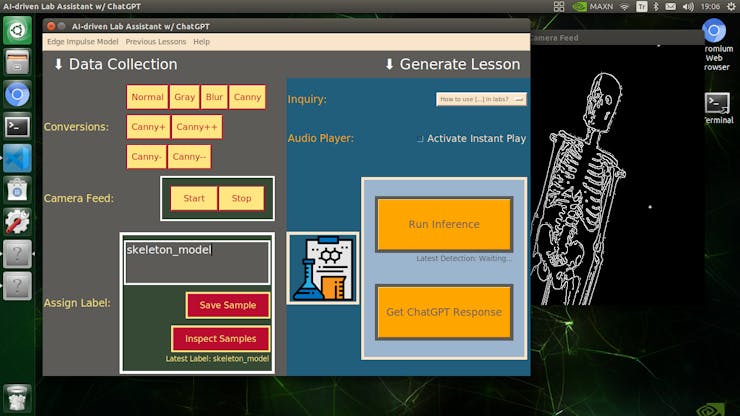This screenshot has width=740, height=416.
Task: Enable Activate Instant Play checkbox
Action: point(420,139)
